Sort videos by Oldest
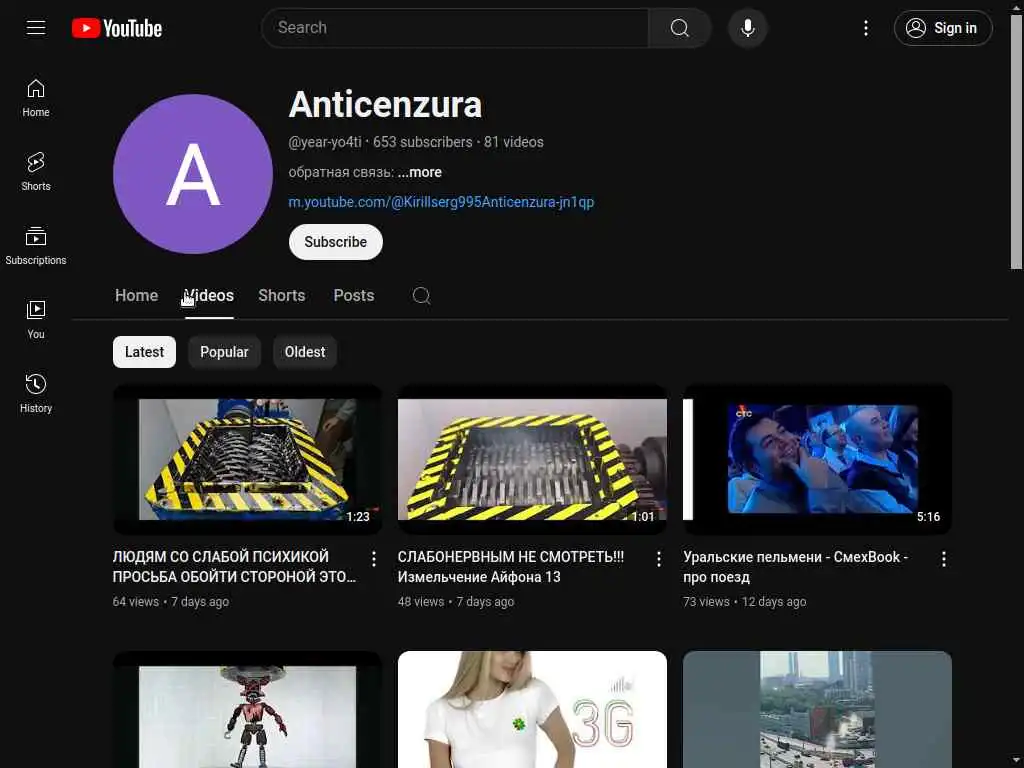1024x768 pixels. [x=305, y=352]
